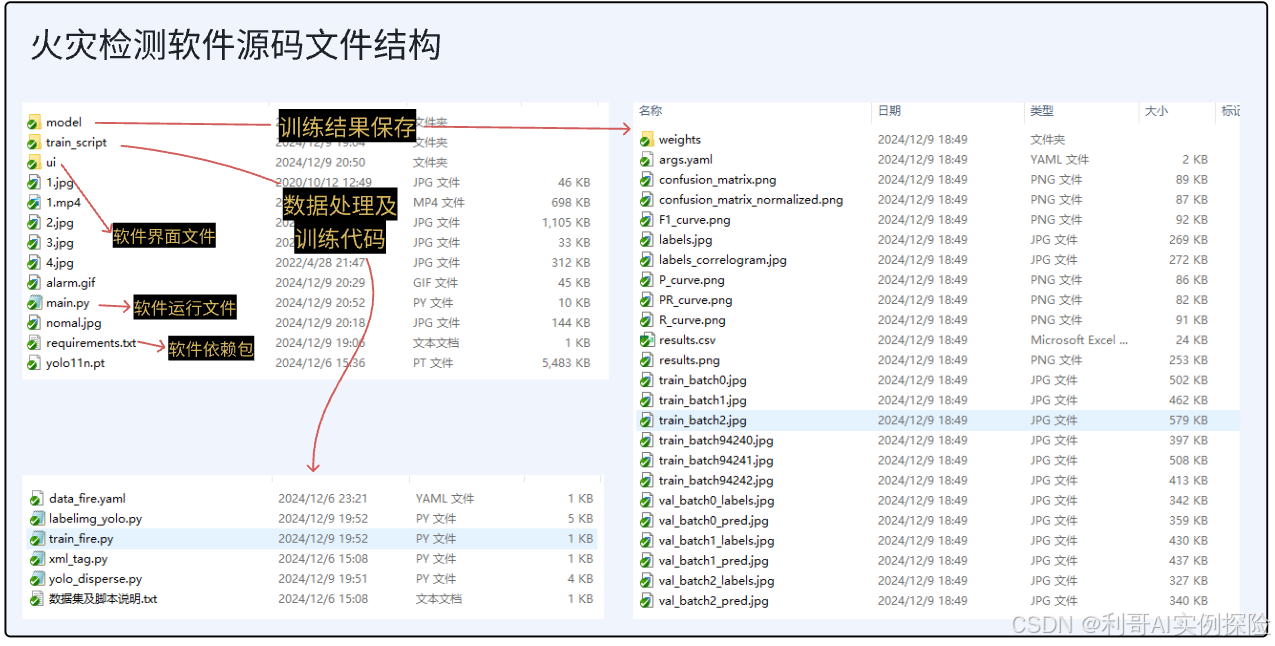
Task: Click the alarm.gif file icon
Action: click(34, 283)
